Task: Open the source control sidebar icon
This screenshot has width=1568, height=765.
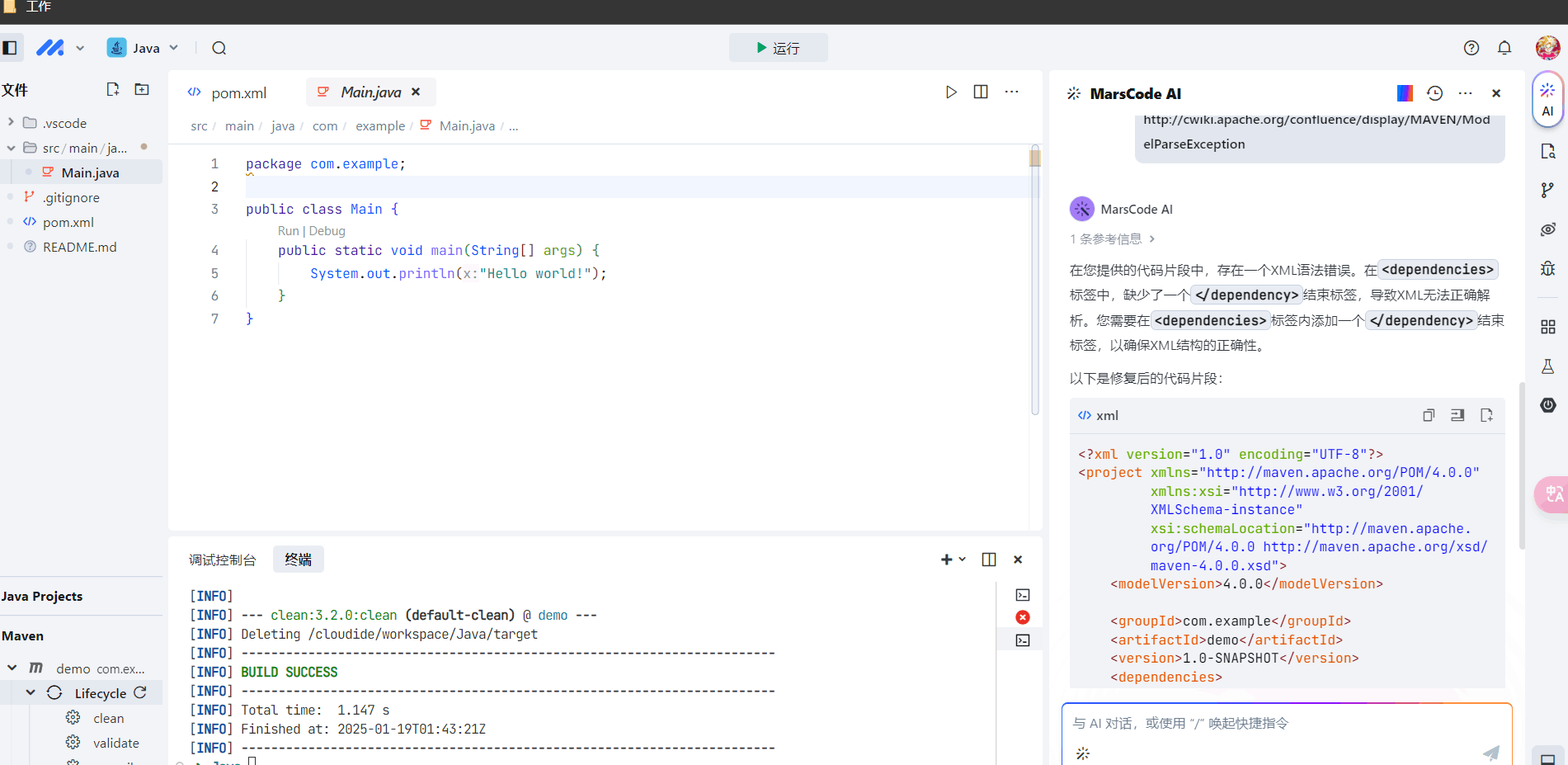Action: click(1548, 190)
